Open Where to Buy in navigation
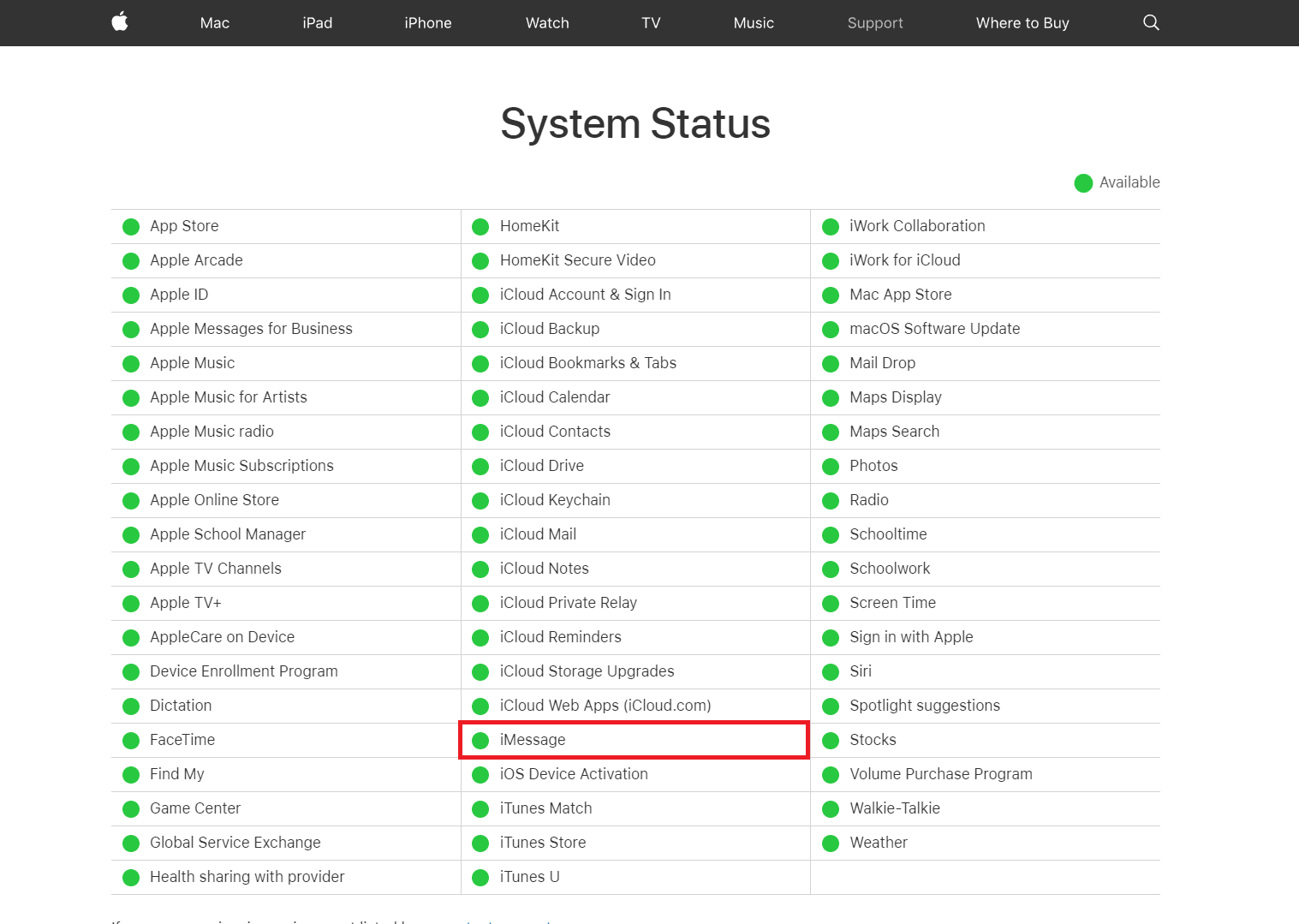Viewport: 1299px width, 924px height. coord(1022,23)
